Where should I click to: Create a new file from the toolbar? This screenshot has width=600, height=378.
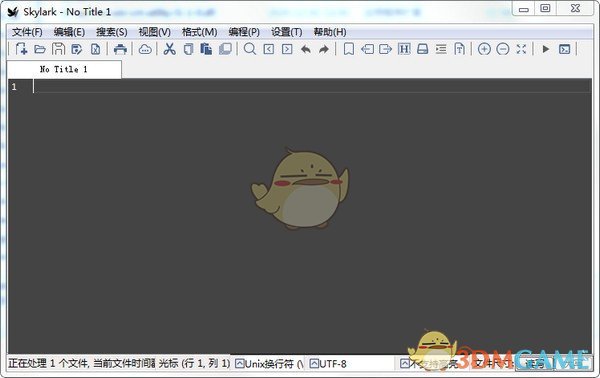point(21,49)
